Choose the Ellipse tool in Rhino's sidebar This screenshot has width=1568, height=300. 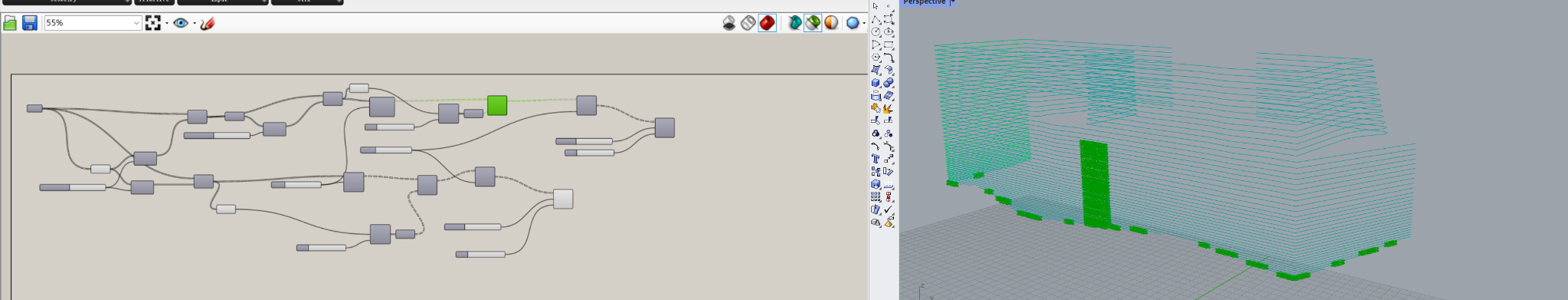(x=889, y=31)
